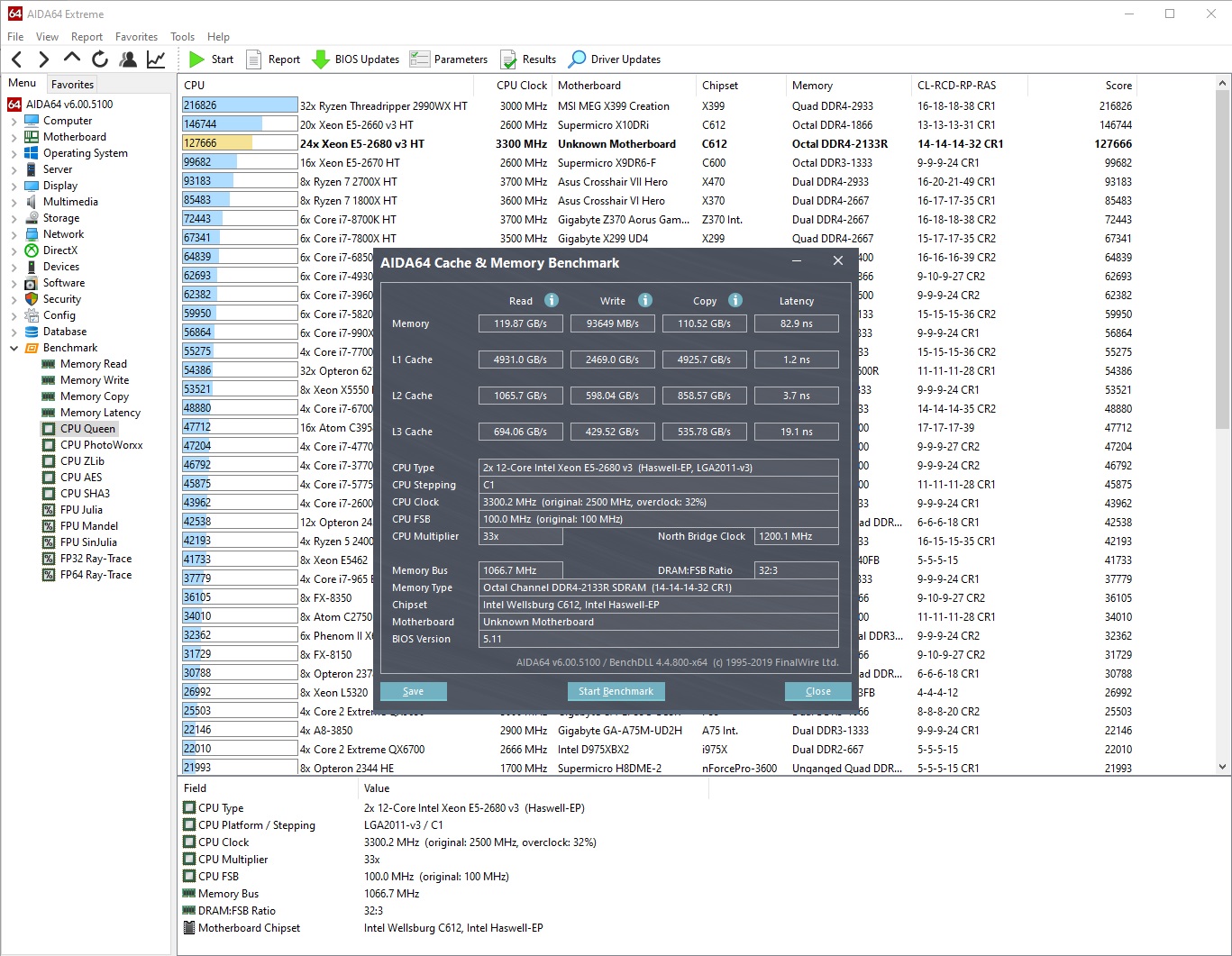Close Cache & Memory Benchmark dialog with X
This screenshot has height=956, width=1232.
(x=838, y=260)
